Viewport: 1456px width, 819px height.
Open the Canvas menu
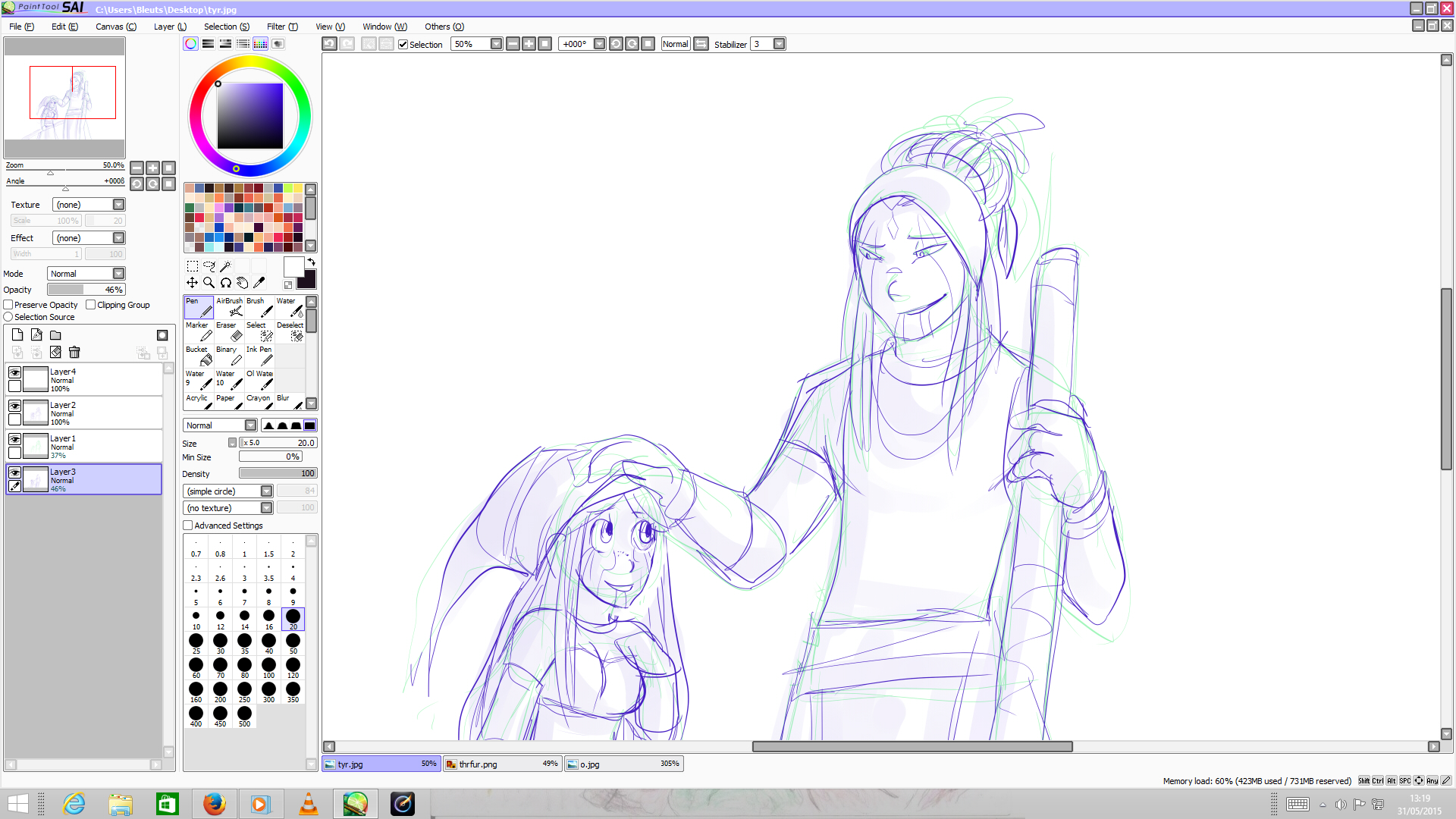coord(116,27)
